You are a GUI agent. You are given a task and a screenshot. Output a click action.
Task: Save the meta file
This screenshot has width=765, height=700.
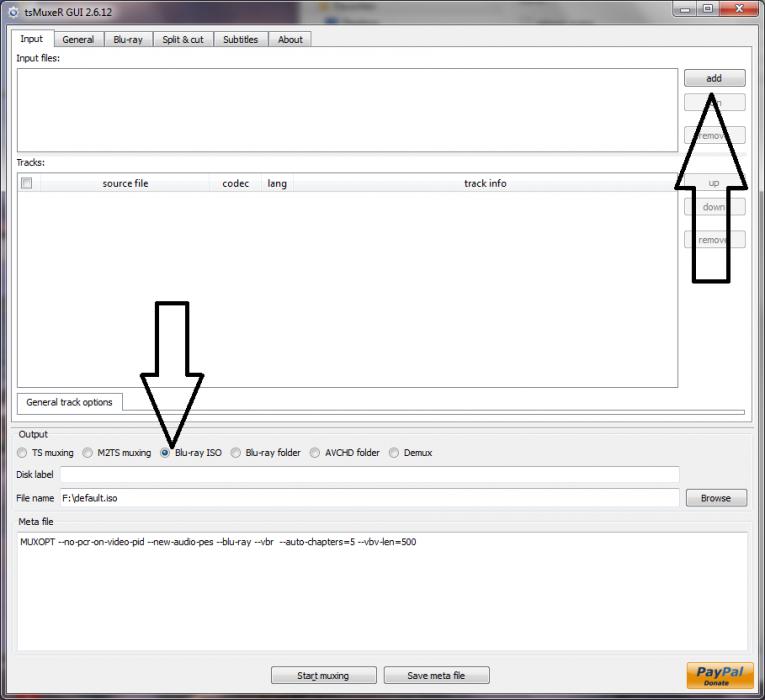coord(436,676)
